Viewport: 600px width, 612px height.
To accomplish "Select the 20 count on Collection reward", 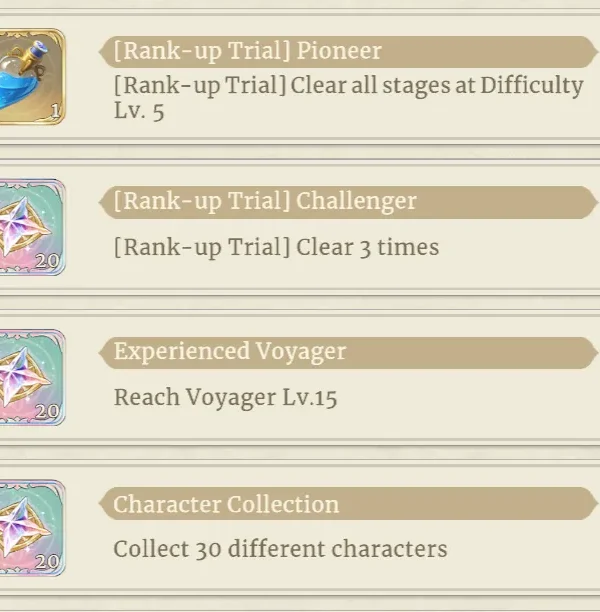I will 47,562.
